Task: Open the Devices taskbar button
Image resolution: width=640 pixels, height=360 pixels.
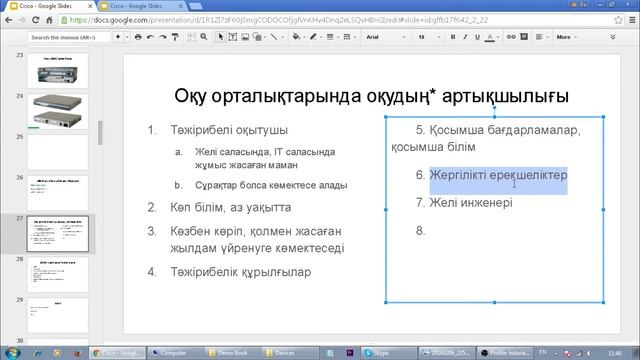Action: tap(290, 353)
